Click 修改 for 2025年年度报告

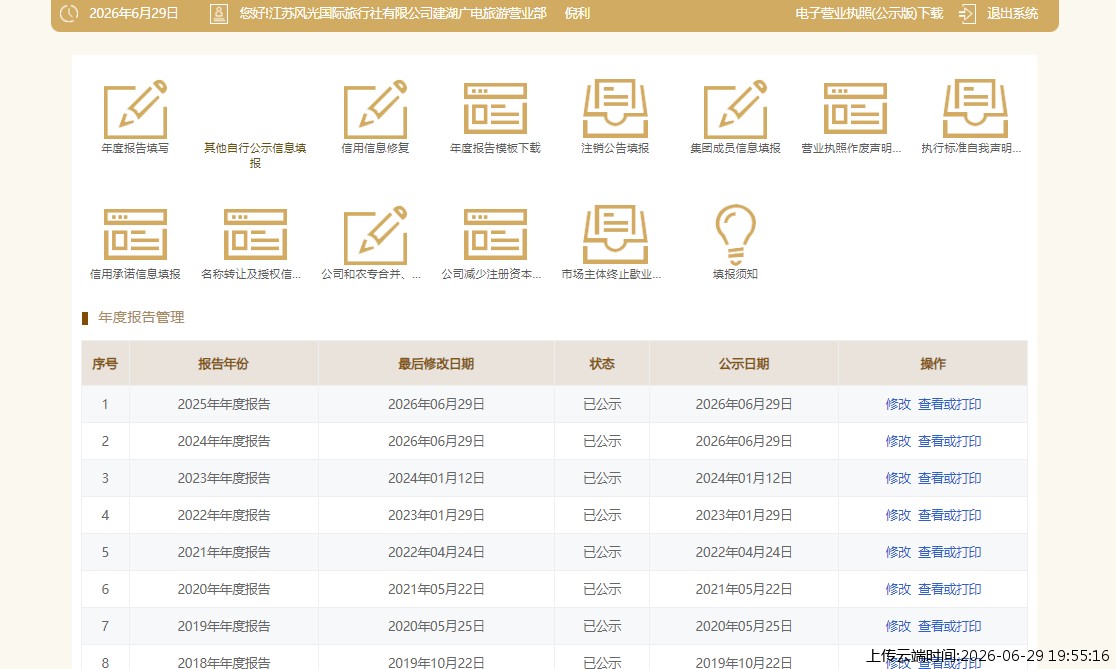tap(898, 404)
